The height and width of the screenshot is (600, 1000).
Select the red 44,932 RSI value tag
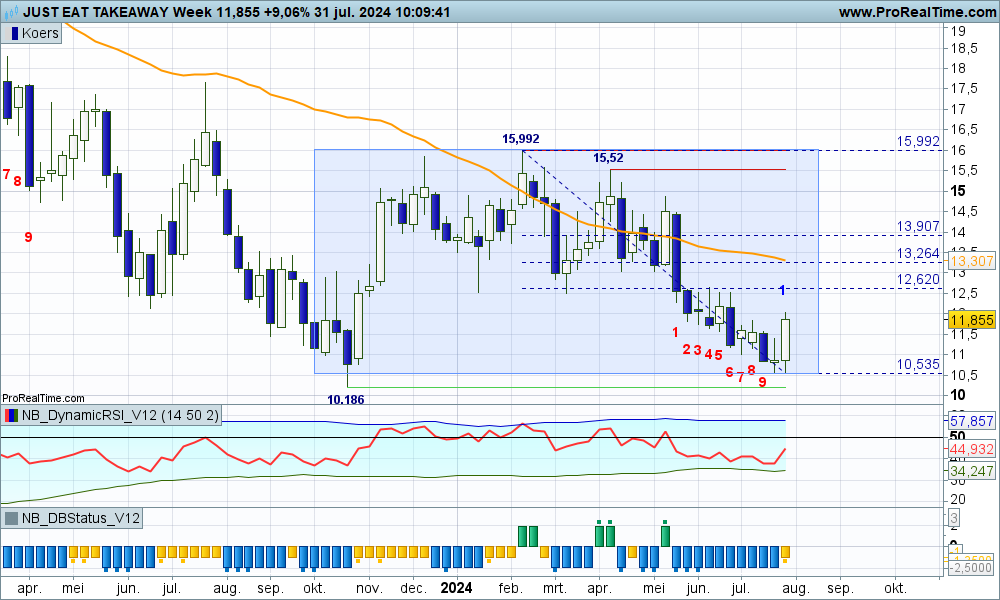pyautogui.click(x=970, y=449)
